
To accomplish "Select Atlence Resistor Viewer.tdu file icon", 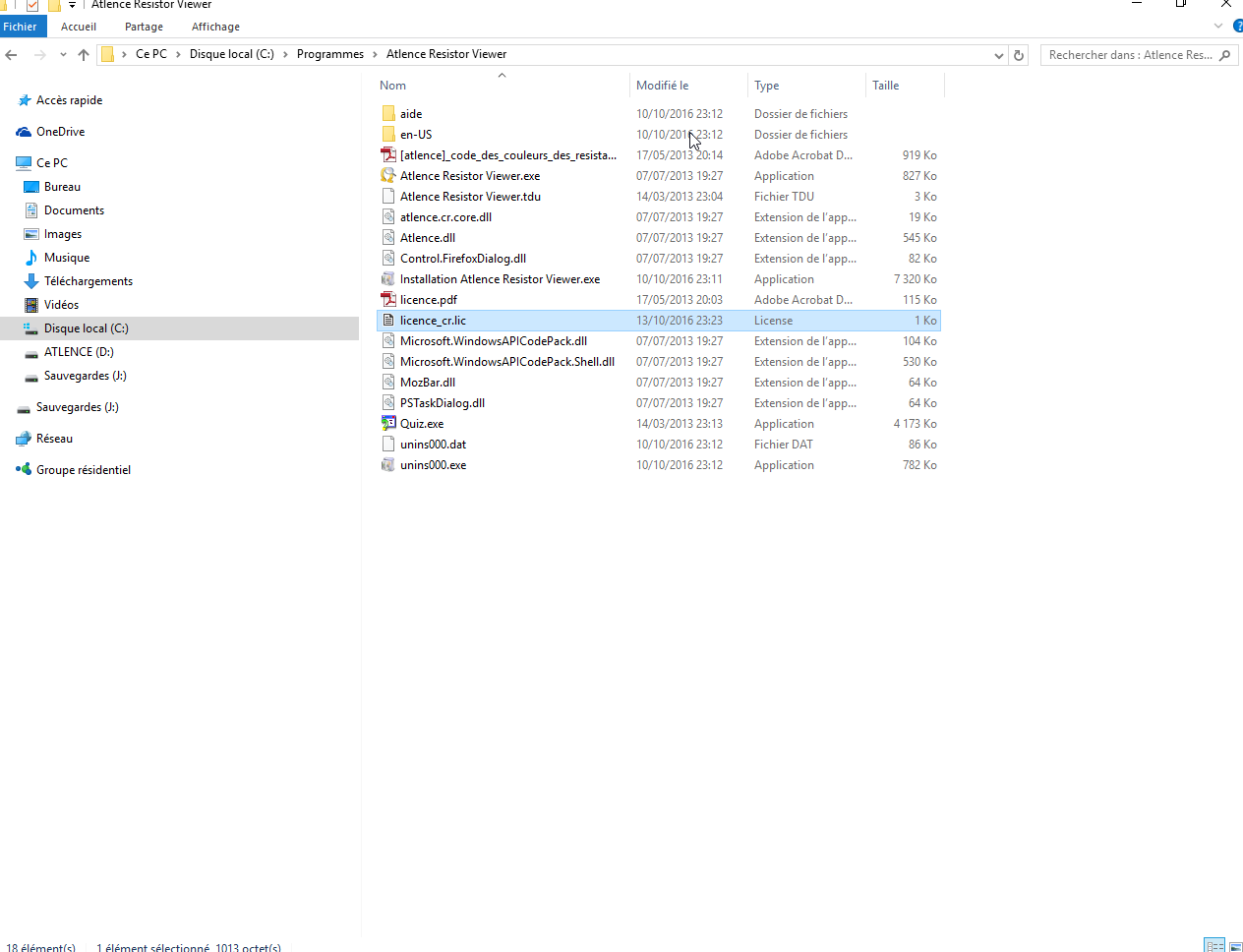I will click(388, 197).
